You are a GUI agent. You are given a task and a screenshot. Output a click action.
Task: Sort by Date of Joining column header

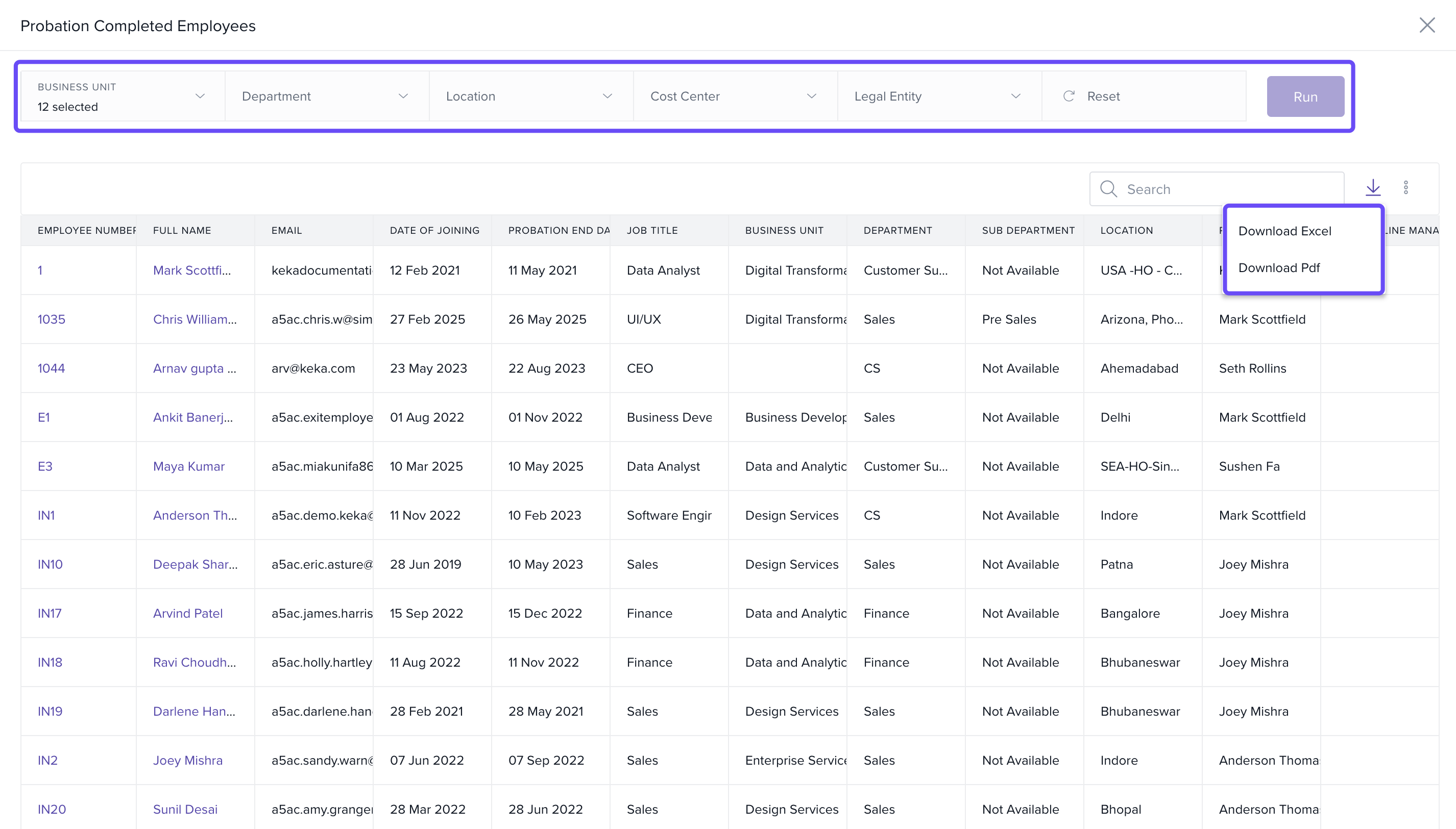434,231
